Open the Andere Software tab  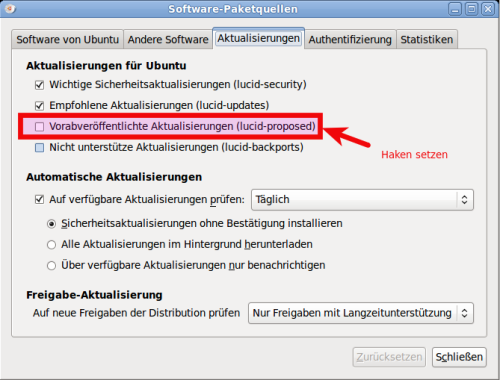coord(168,39)
